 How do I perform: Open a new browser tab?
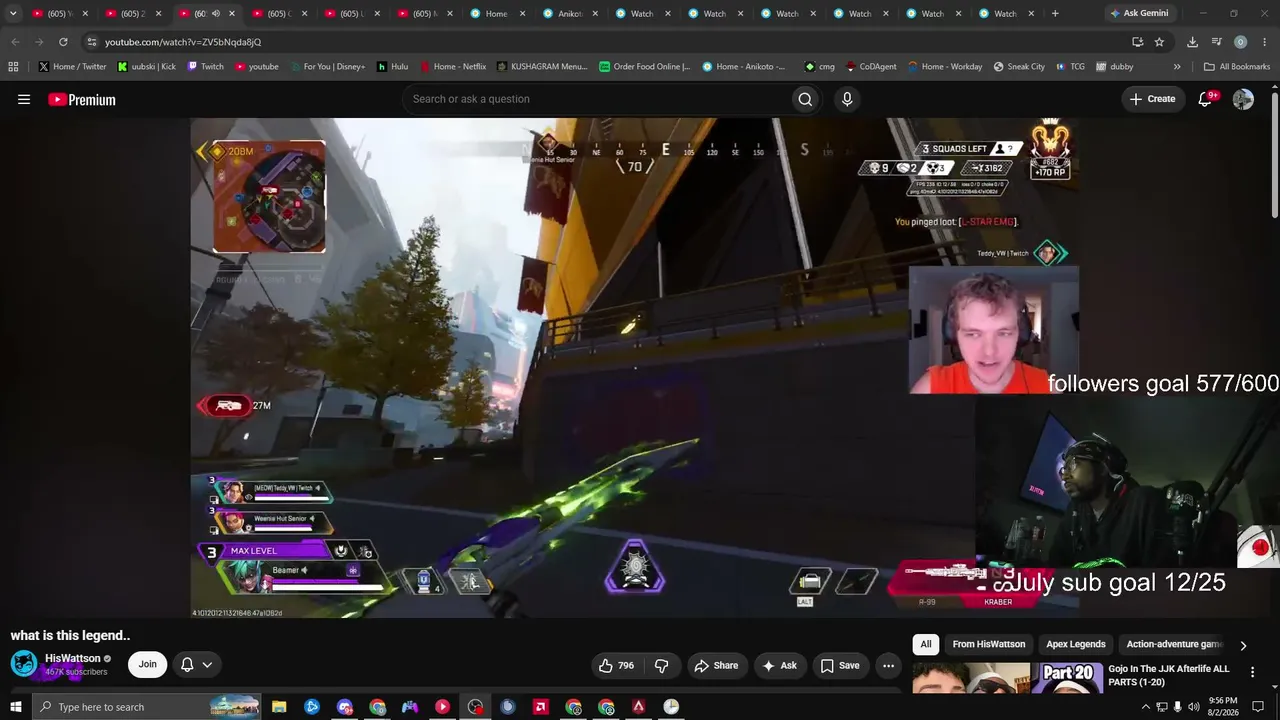coord(1055,14)
